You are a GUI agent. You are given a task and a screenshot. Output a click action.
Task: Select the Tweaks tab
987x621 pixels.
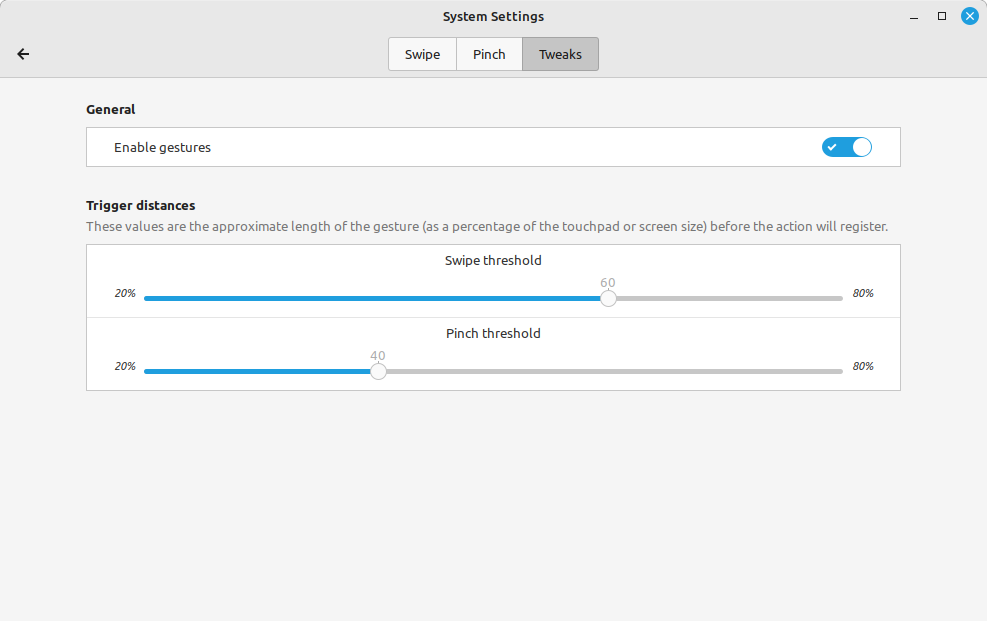[560, 54]
